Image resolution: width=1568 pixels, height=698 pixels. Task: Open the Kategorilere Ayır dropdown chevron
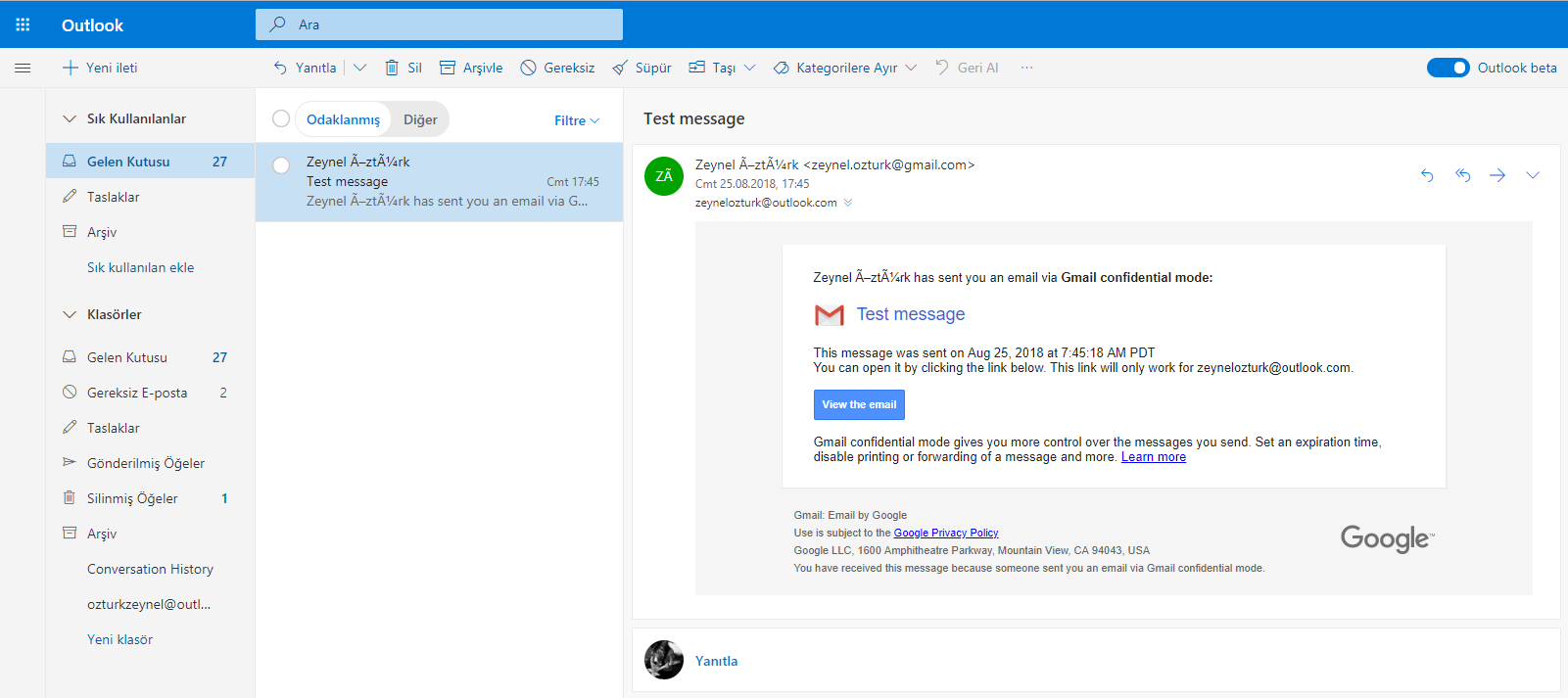911,68
